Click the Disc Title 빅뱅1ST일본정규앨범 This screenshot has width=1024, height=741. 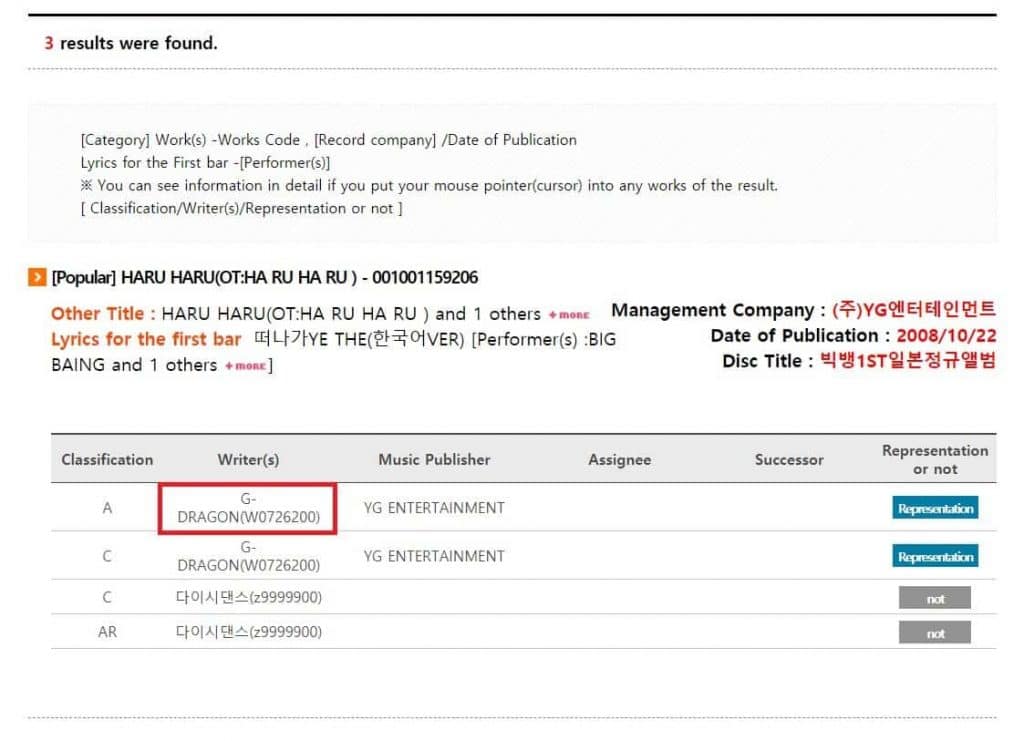907,361
